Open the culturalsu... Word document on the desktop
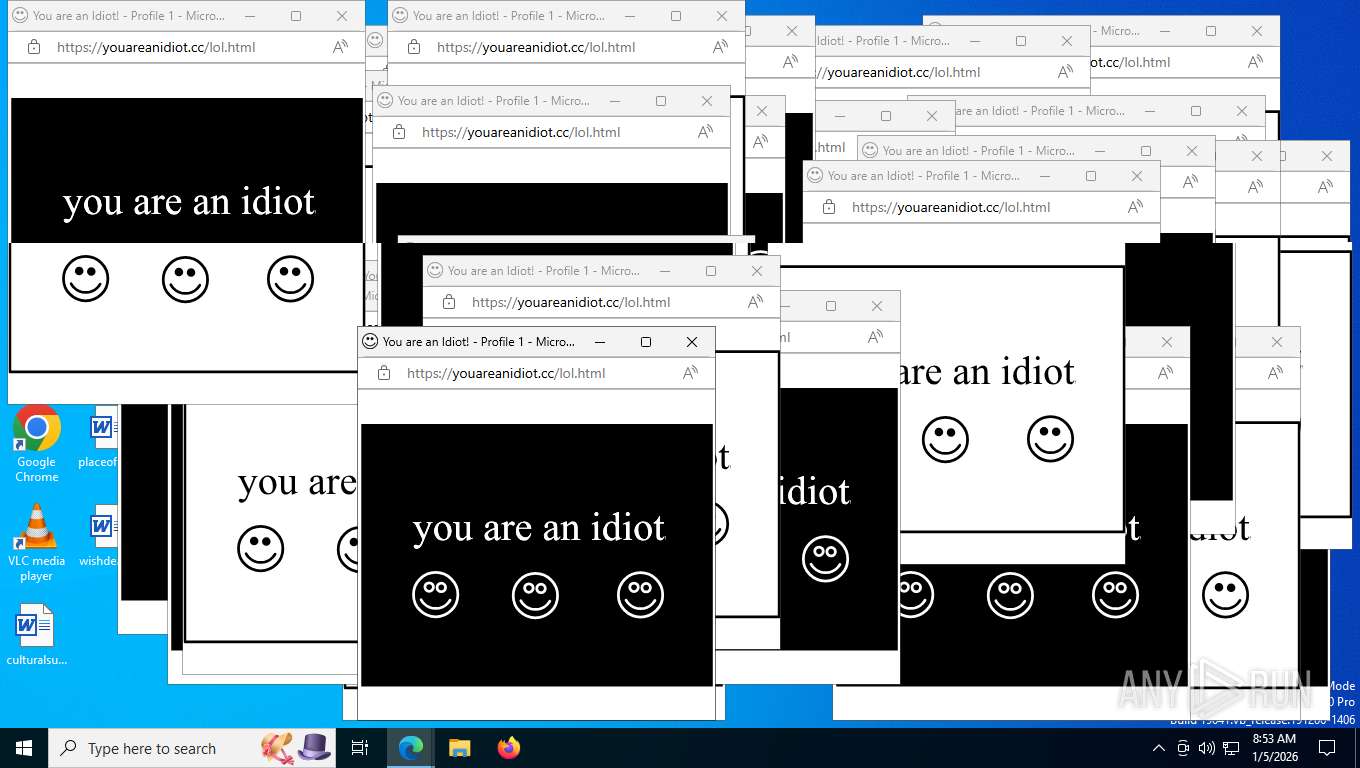1360x768 pixels. (36, 635)
